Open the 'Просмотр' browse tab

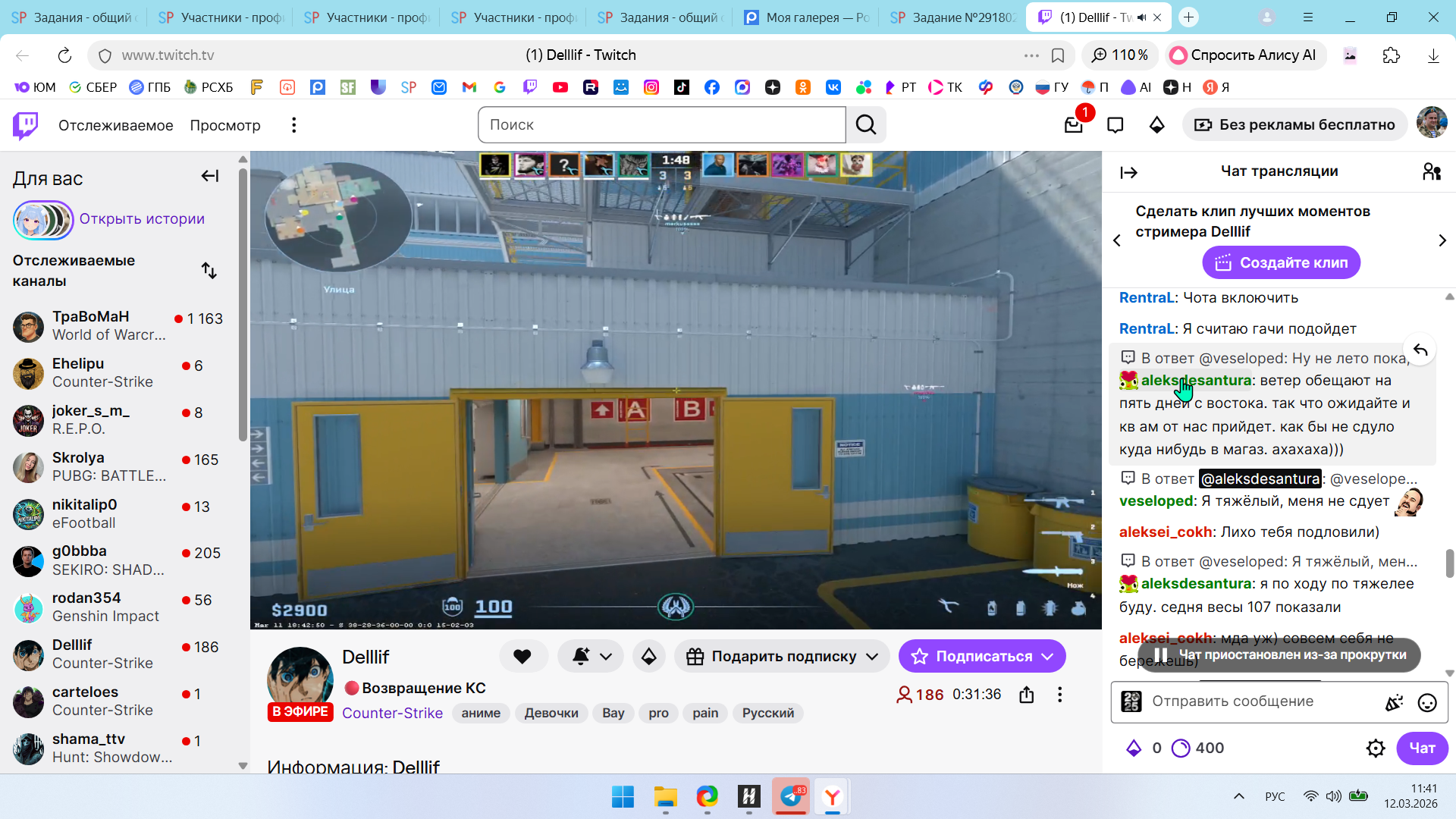point(225,125)
